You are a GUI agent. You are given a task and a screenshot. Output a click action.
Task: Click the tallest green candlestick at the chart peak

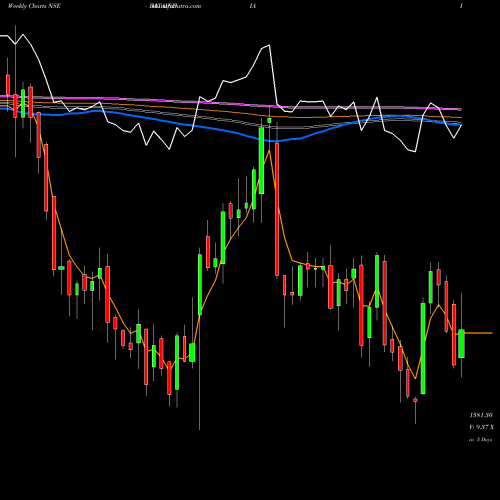[x=261, y=160]
